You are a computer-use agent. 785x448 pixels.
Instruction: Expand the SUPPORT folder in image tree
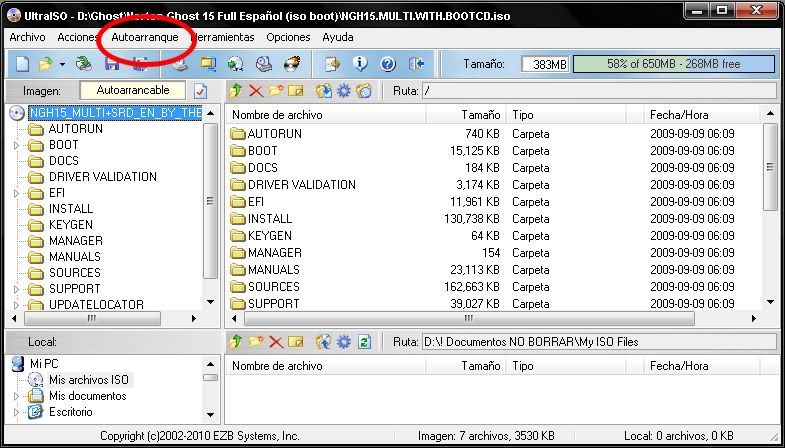click(16, 289)
